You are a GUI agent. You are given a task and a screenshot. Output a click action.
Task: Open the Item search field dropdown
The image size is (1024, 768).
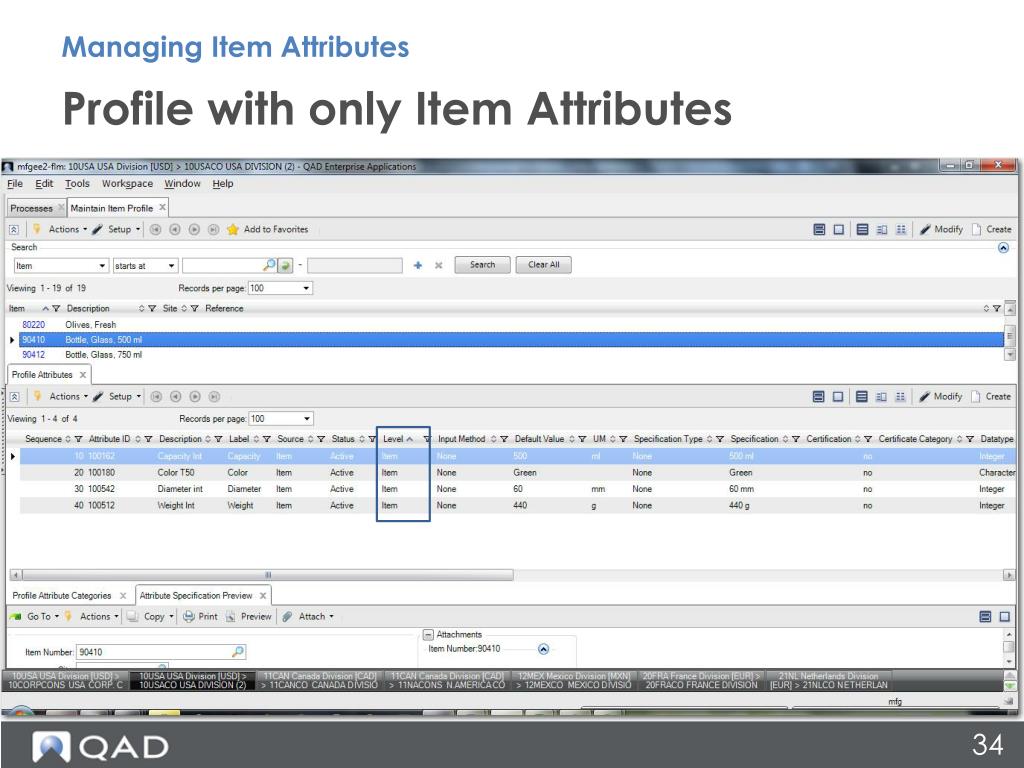103,266
